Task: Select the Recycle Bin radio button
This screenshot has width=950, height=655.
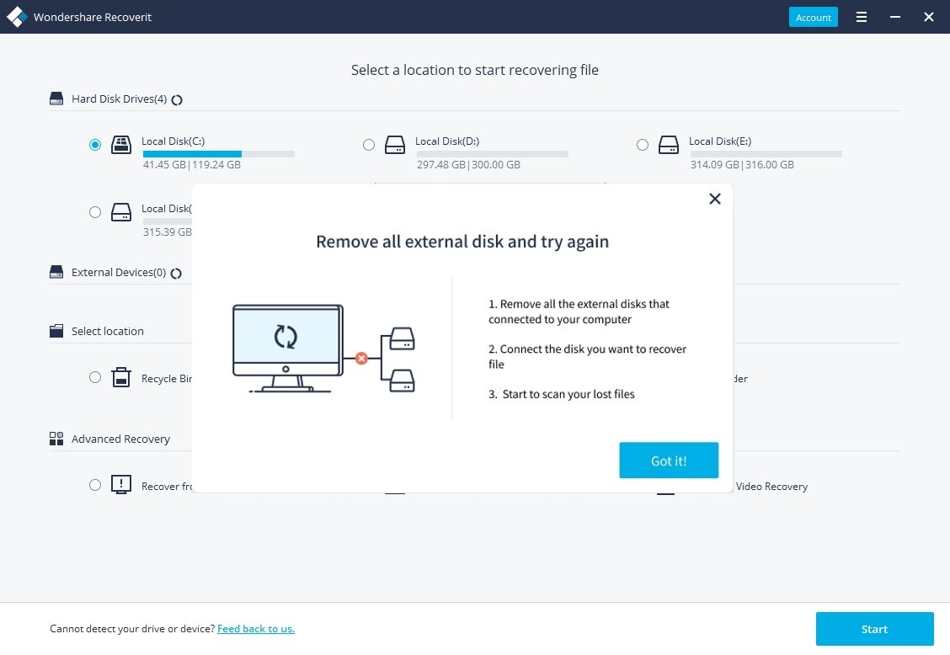Action: 95,377
